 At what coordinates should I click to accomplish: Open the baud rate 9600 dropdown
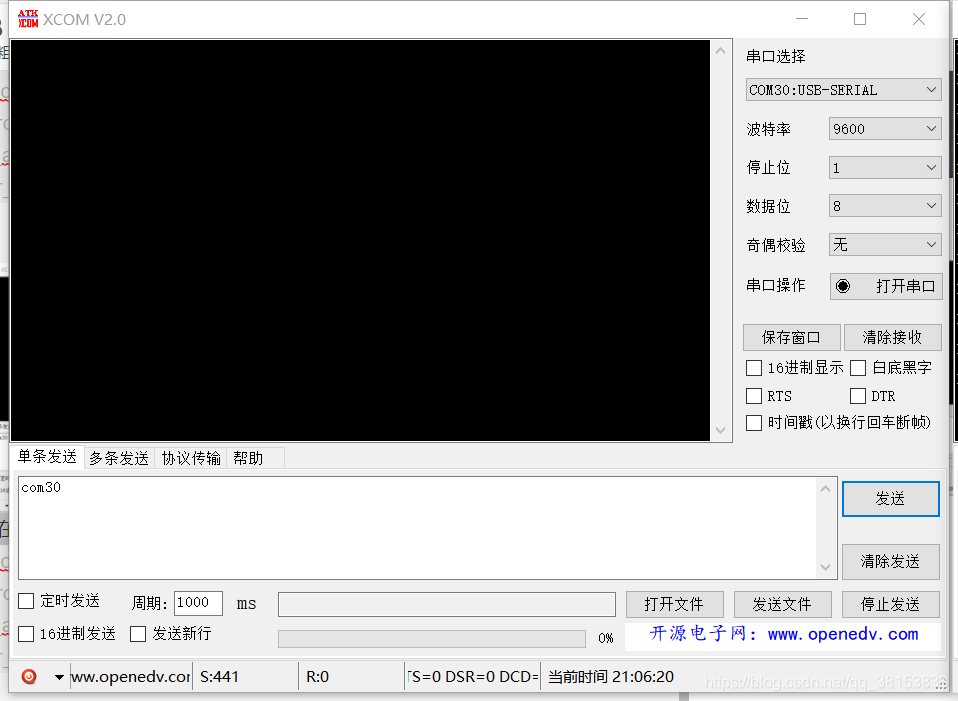click(885, 129)
